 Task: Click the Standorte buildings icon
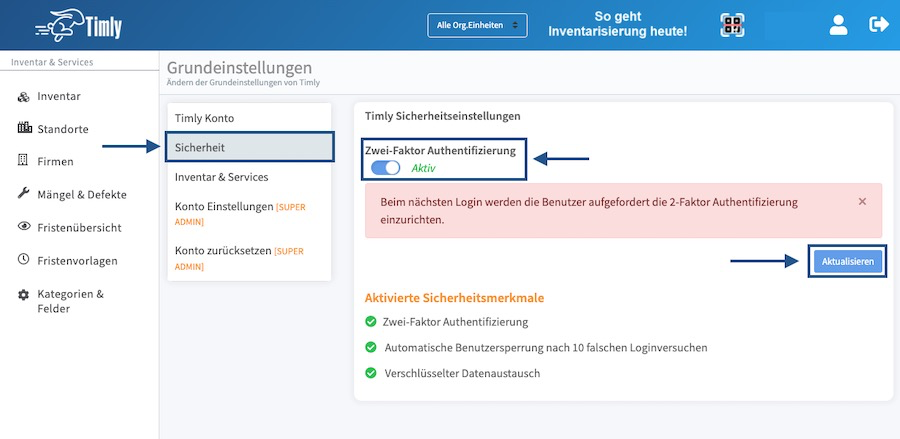click(25, 128)
